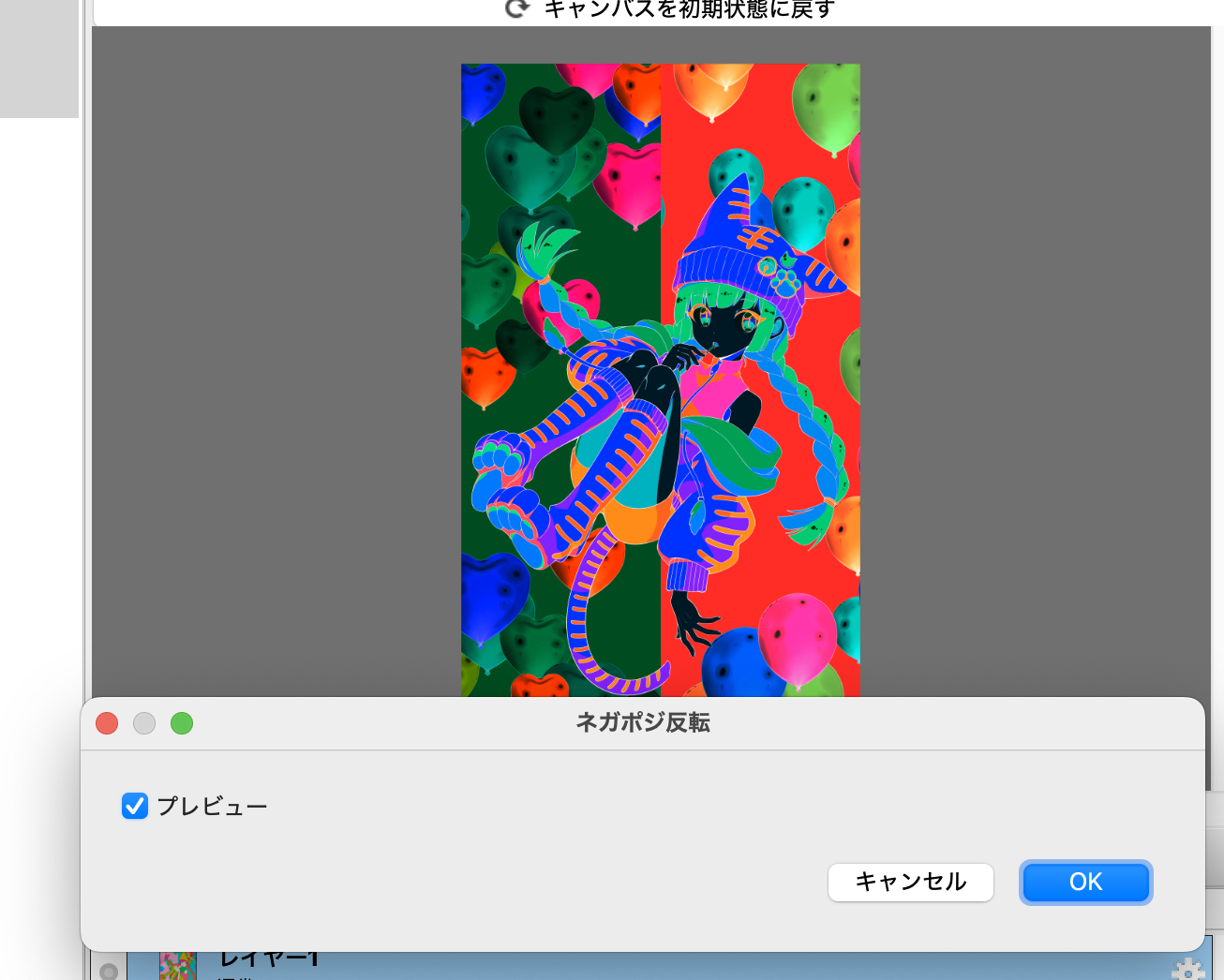Confirm the negative-positive inversion

tap(1085, 882)
